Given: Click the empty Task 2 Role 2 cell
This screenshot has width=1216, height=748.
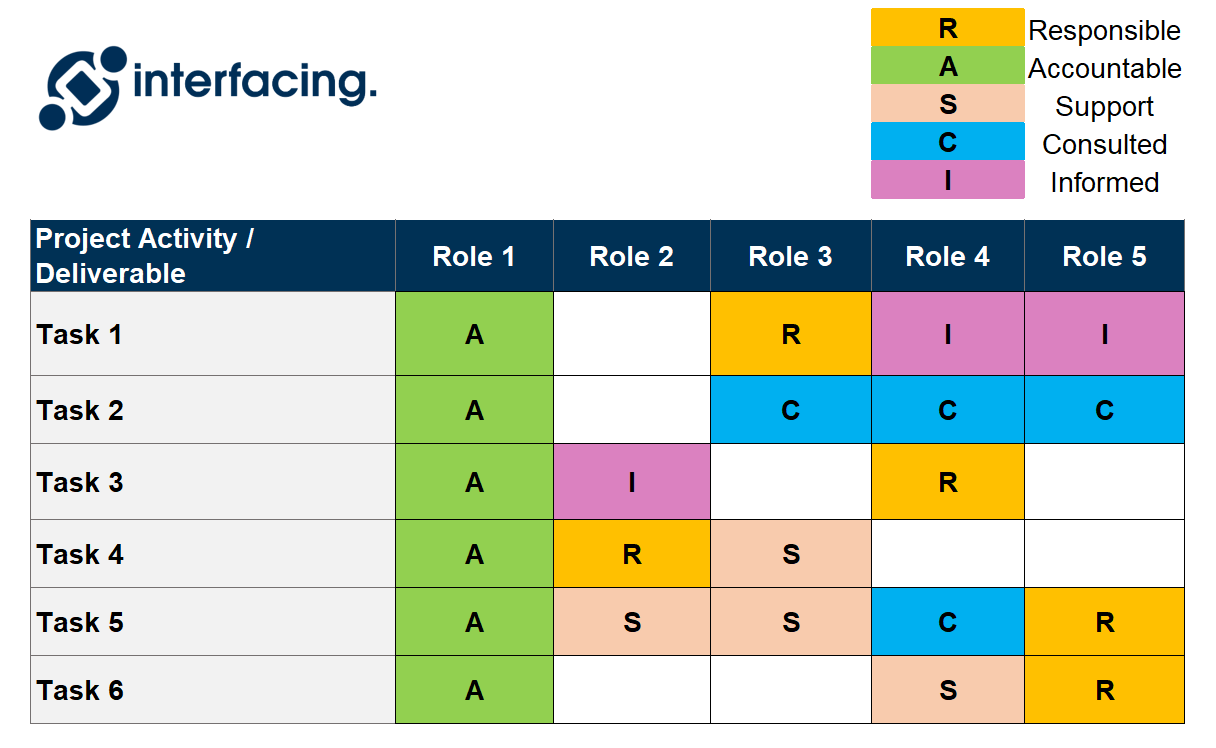Looking at the screenshot, I should tap(632, 410).
